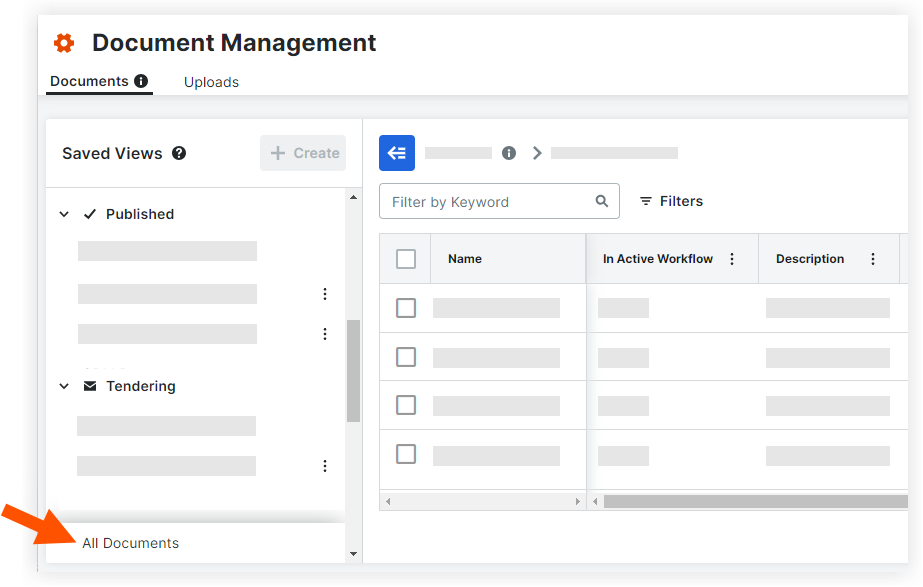The height and width of the screenshot is (587, 923).
Task: Click the Name pane scroll left arrow
Action: [x=388, y=502]
